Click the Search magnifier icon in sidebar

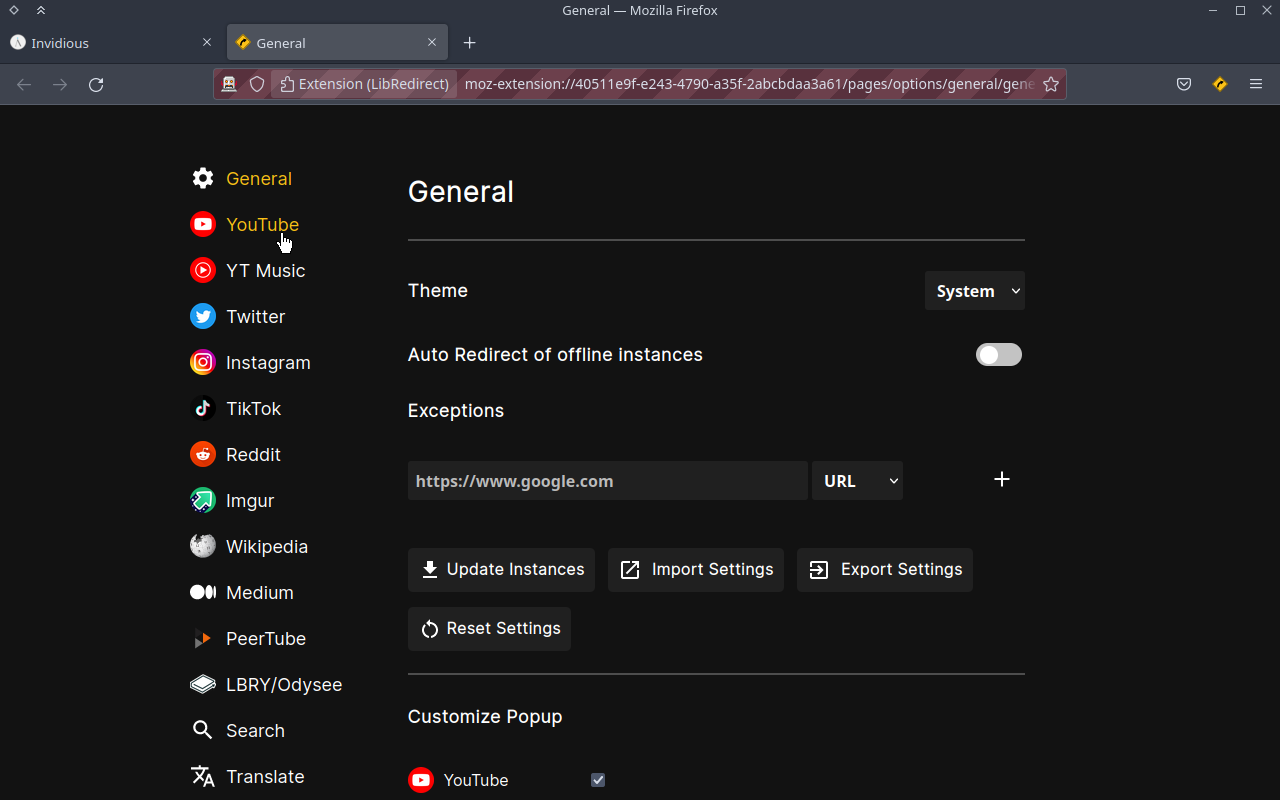(x=203, y=730)
